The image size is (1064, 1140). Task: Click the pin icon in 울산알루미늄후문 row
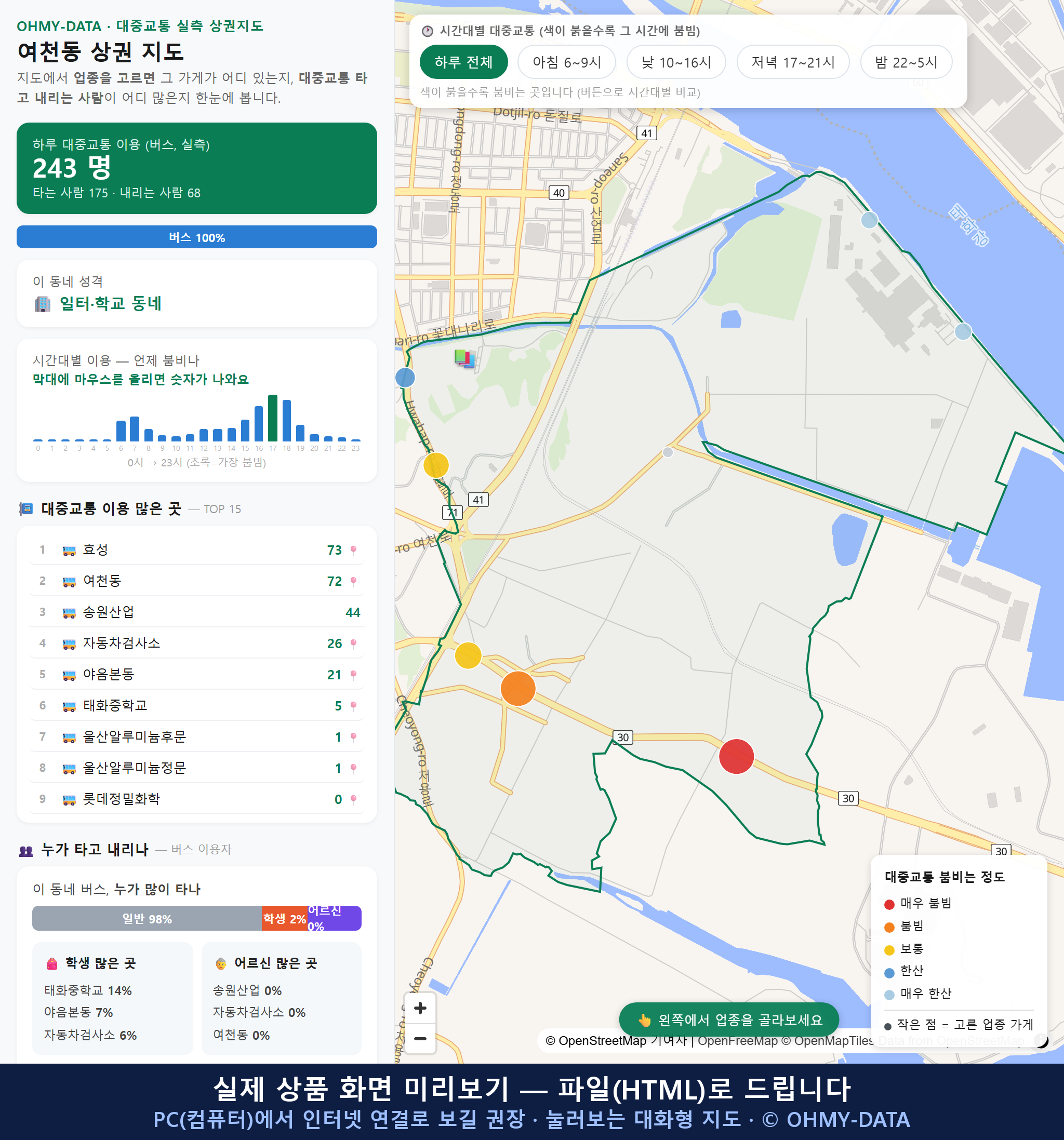pyautogui.click(x=353, y=737)
